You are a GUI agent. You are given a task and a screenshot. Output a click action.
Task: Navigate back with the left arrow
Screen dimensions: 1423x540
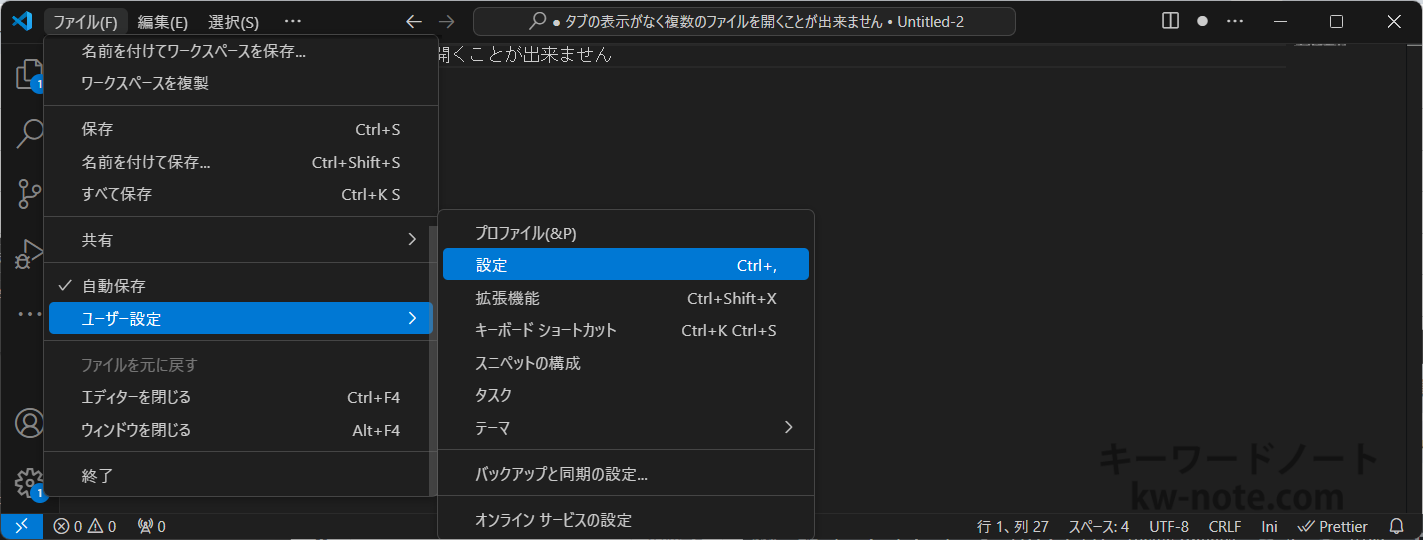[x=413, y=21]
